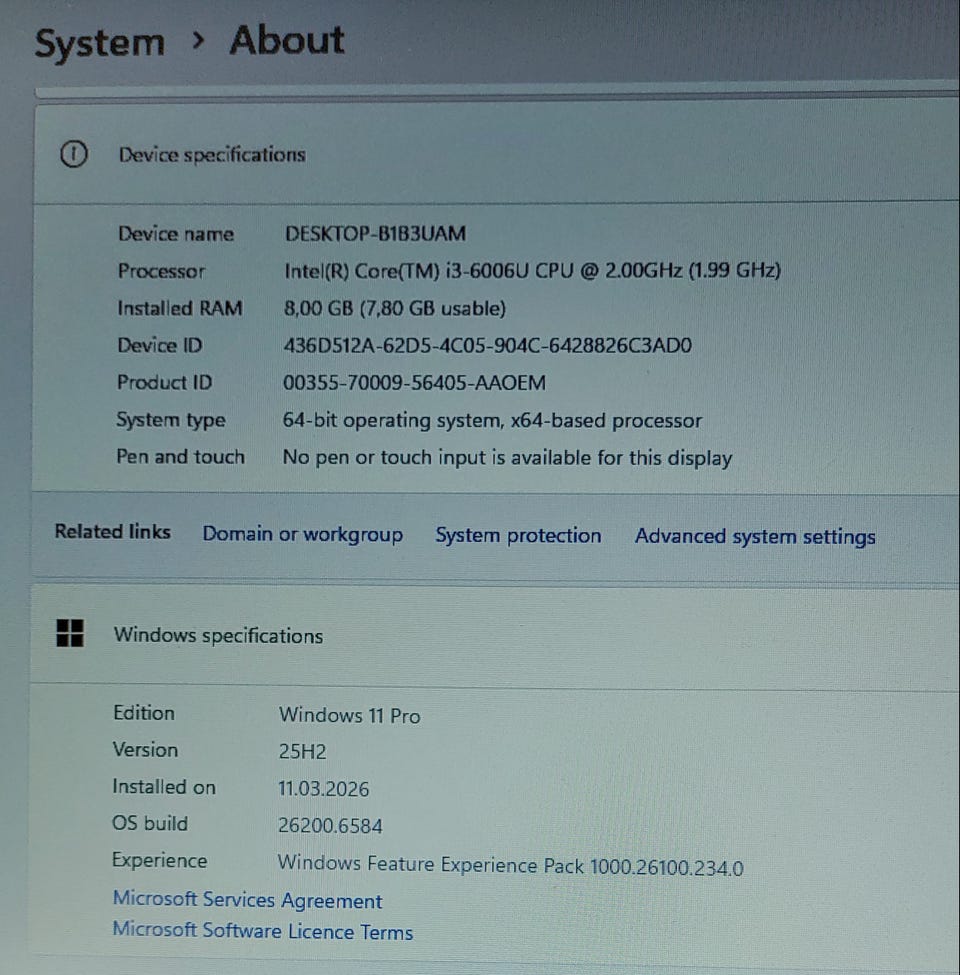
Task: Select installed on date 11.03.2026
Action: coord(323,789)
